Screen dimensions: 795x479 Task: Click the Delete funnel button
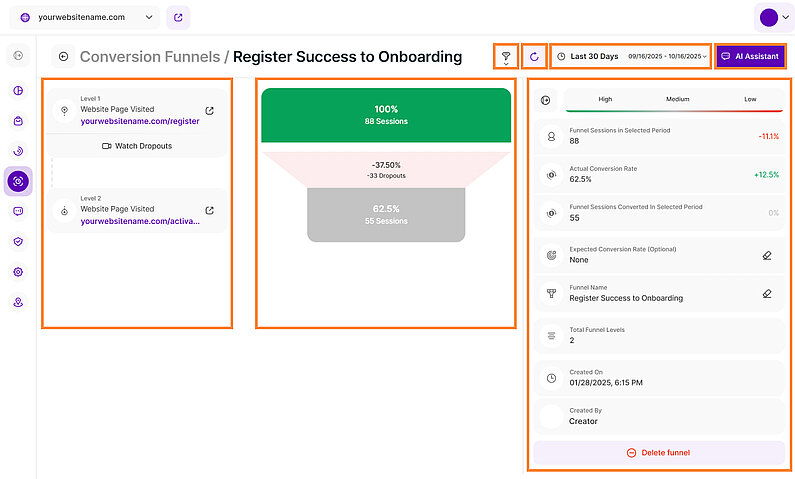pos(658,453)
